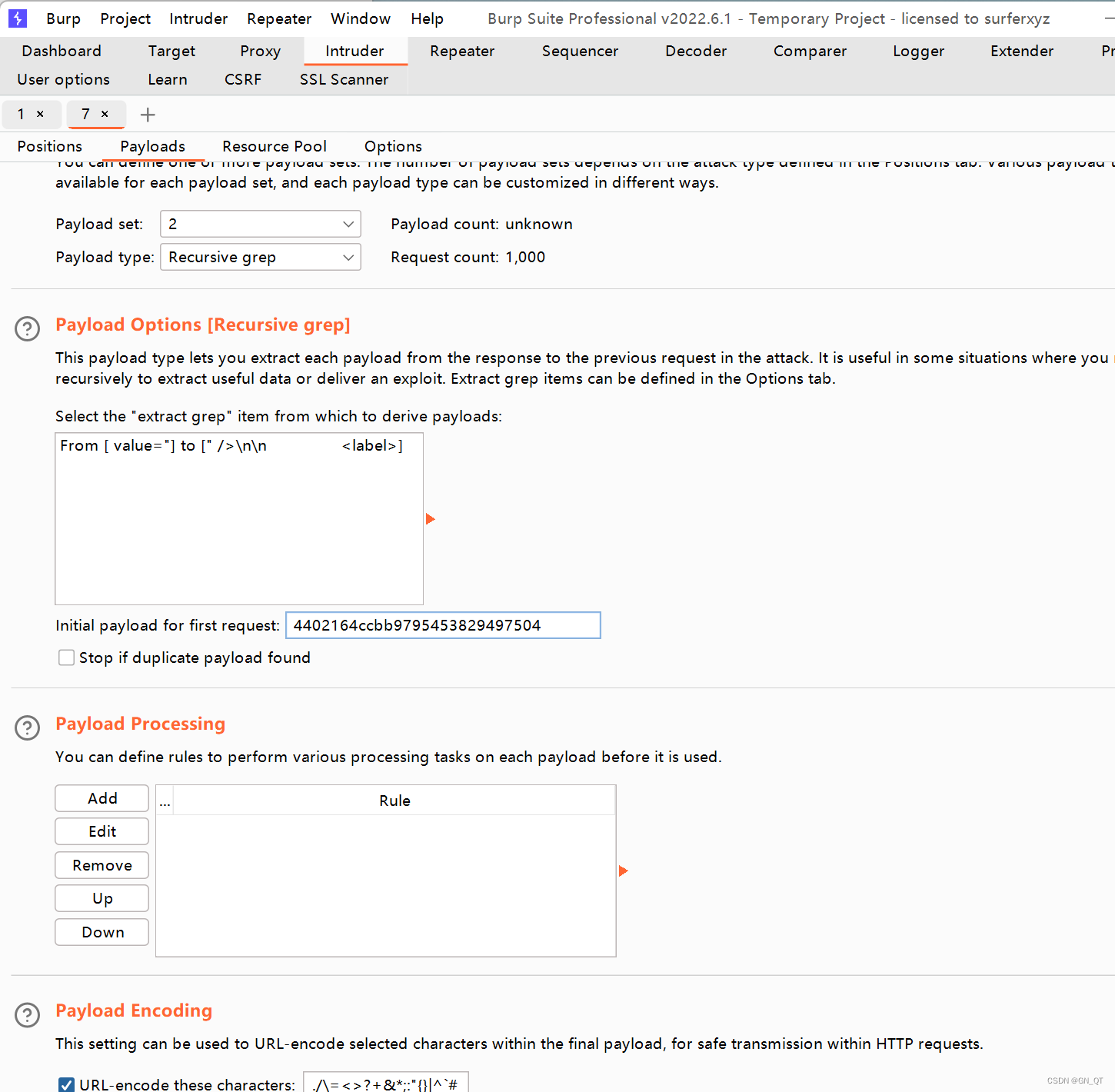The width and height of the screenshot is (1115, 1092).
Task: Switch to the Dashboard tab
Action: (x=62, y=51)
